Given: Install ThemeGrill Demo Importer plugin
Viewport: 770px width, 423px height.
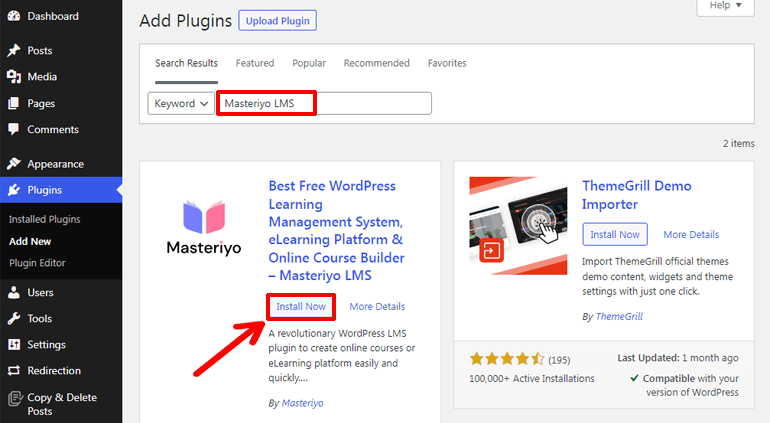Looking at the screenshot, I should point(615,234).
